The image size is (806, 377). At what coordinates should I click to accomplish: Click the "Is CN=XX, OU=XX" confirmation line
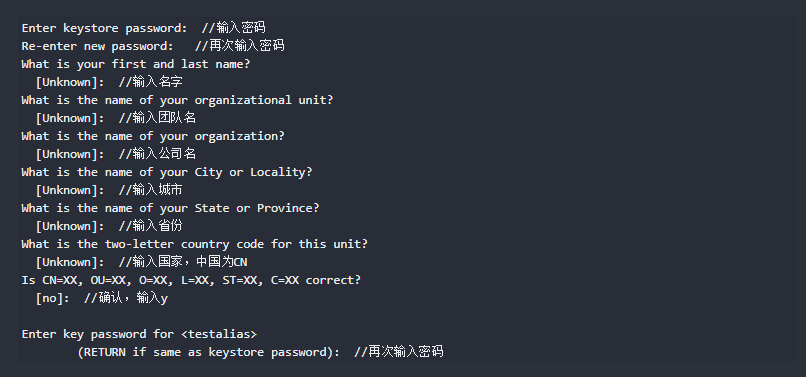(191, 280)
